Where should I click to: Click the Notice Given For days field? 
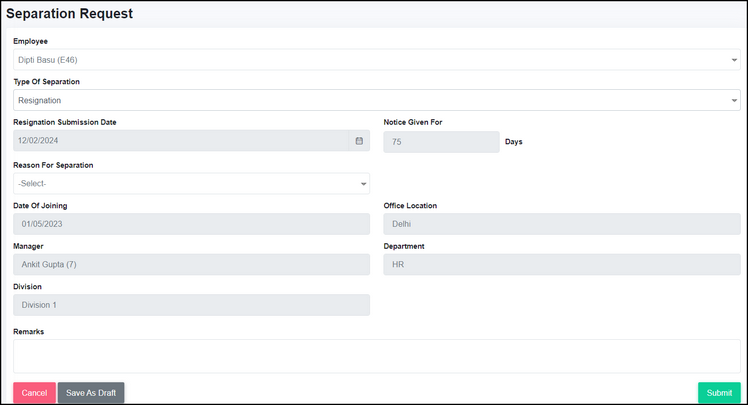[x=441, y=142]
